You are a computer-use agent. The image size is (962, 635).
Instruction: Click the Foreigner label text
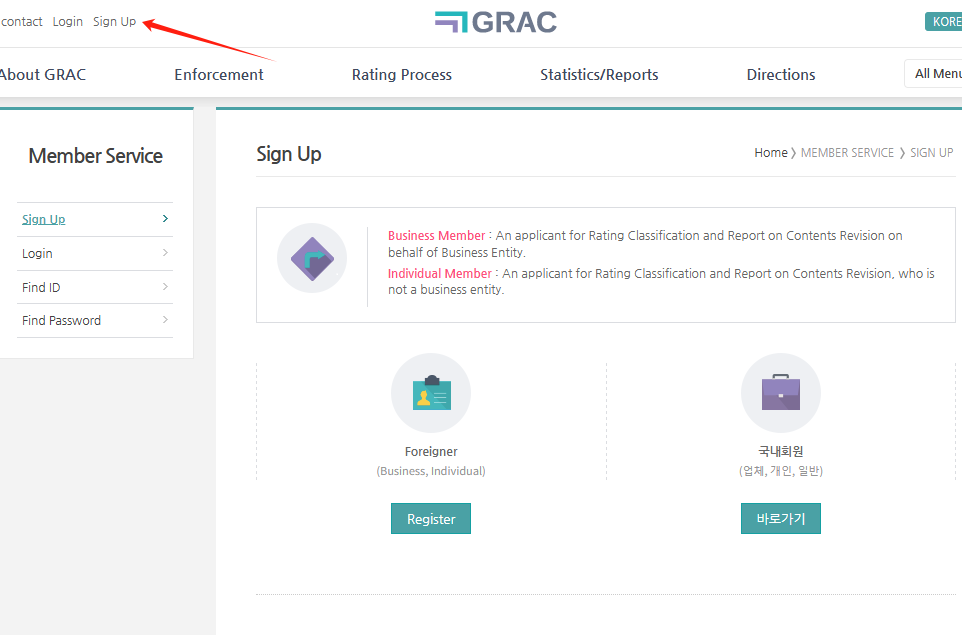431,452
